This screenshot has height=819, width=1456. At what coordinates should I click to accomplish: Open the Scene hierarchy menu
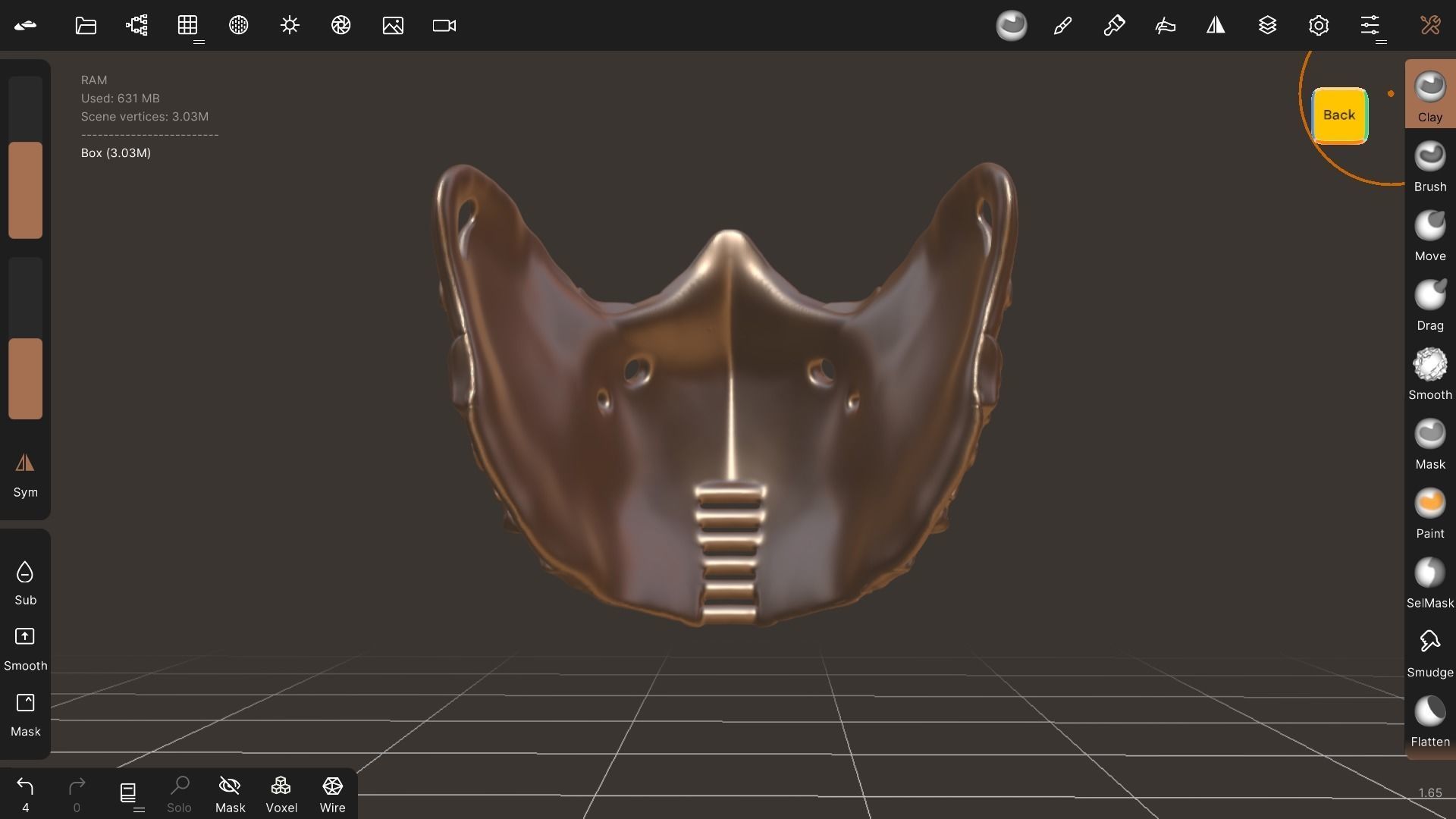(x=136, y=25)
